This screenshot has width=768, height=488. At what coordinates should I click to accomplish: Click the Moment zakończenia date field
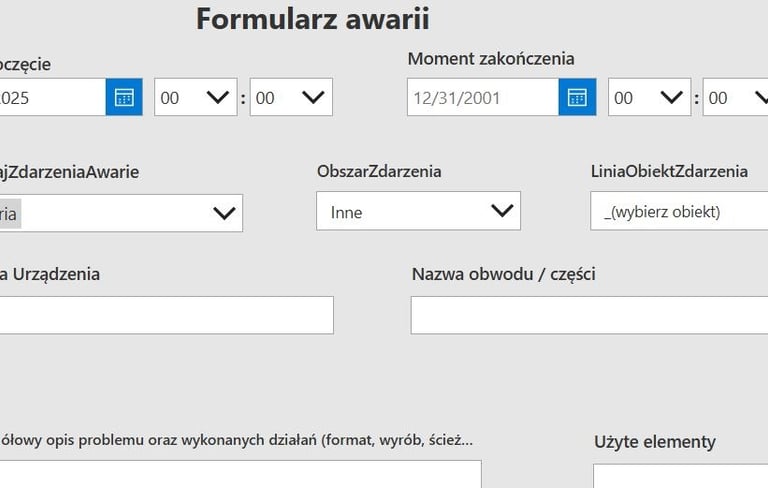click(483, 97)
